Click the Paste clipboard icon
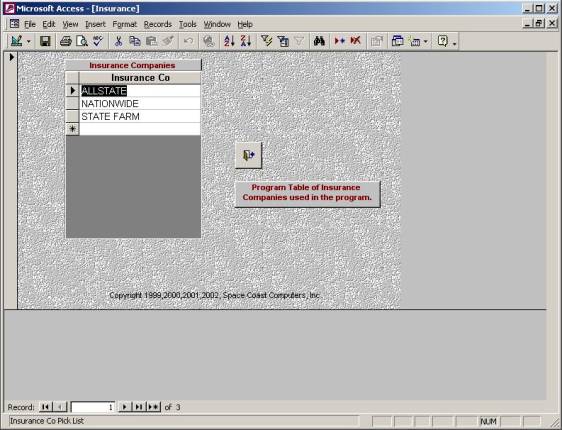Image resolution: width=562 pixels, height=430 pixels. click(x=151, y=41)
